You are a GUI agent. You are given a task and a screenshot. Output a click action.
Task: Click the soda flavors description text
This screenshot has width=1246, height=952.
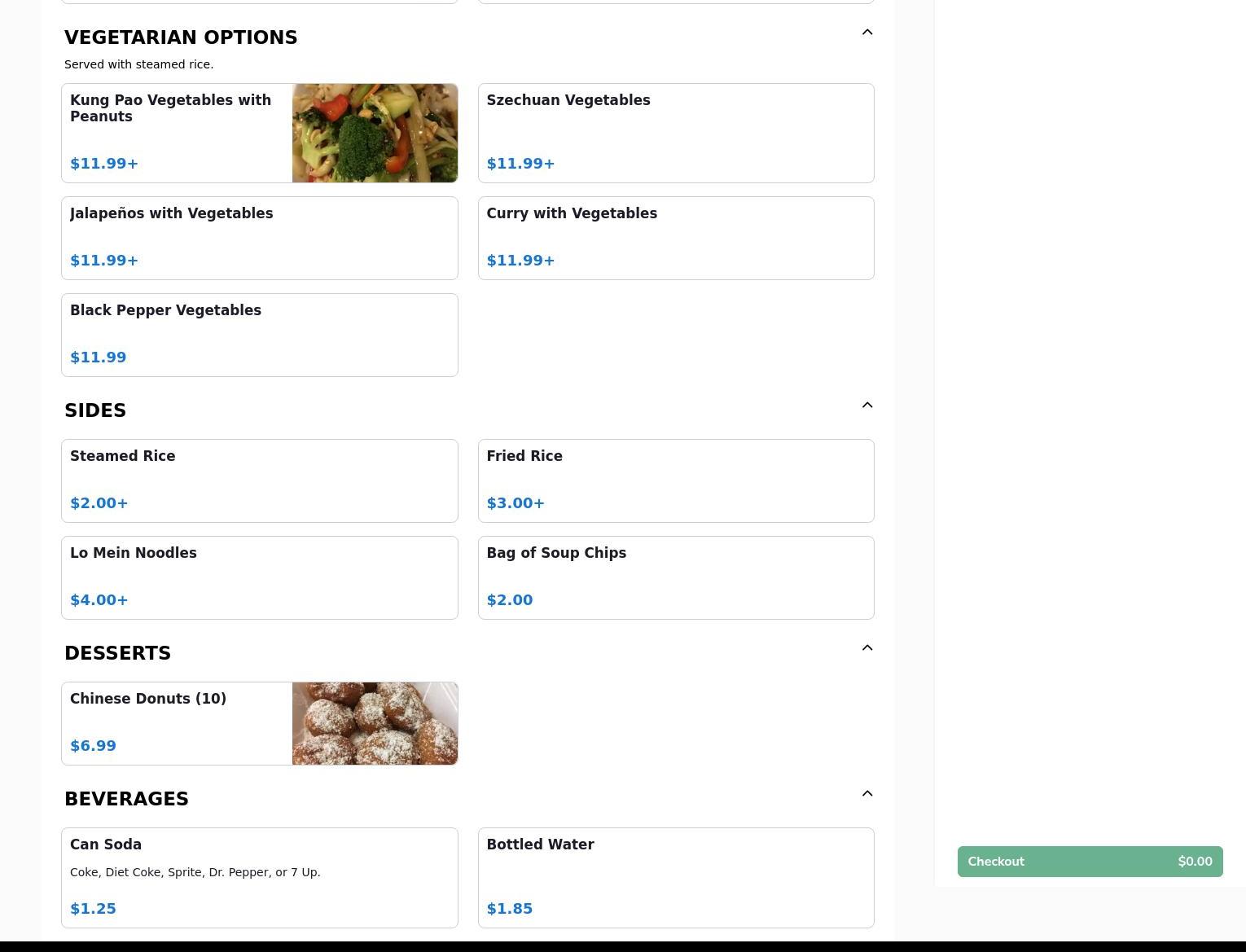(x=195, y=872)
